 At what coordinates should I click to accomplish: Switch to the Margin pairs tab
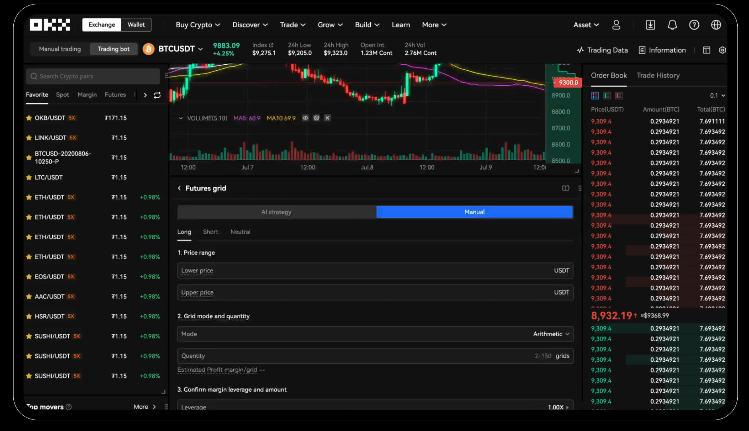tap(87, 95)
